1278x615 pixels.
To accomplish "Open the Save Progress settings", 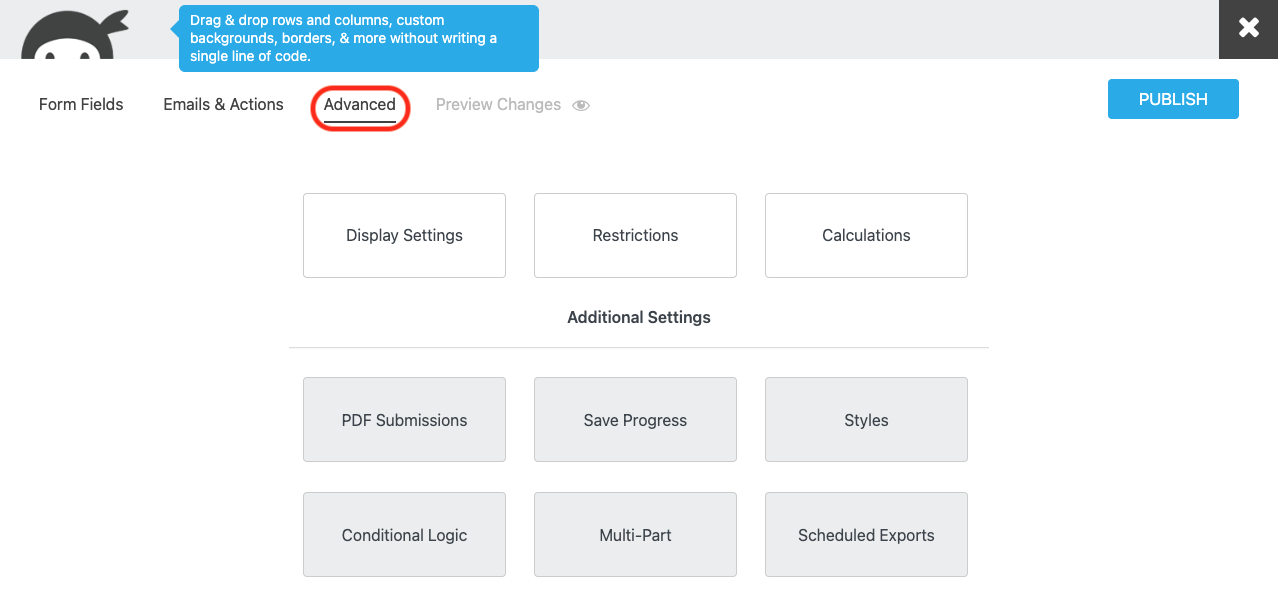I will coord(635,420).
